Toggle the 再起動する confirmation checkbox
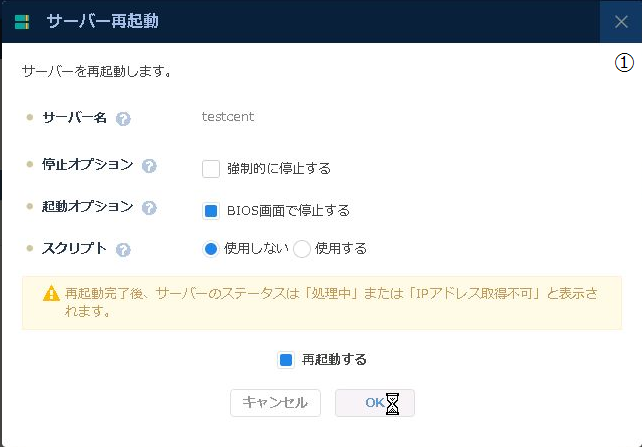Image resolution: width=642 pixels, height=447 pixels. click(x=286, y=359)
